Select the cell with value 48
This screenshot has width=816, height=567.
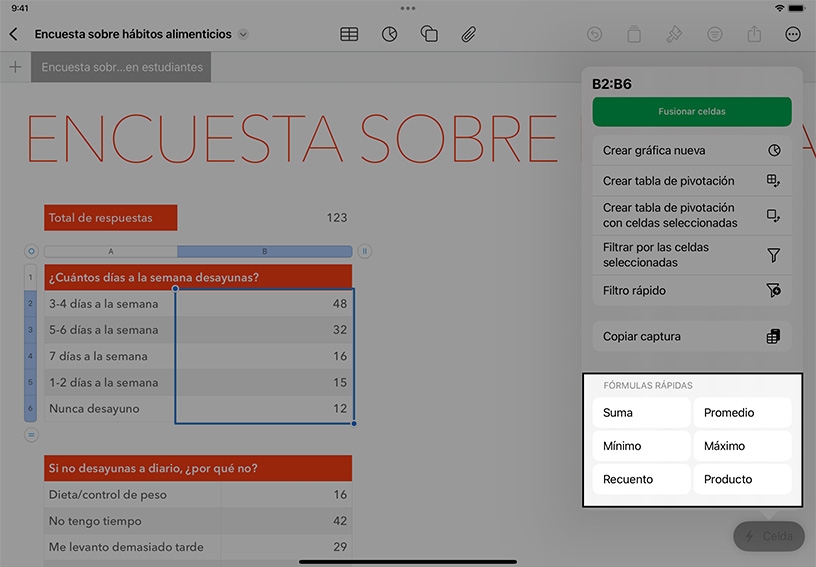coord(264,303)
